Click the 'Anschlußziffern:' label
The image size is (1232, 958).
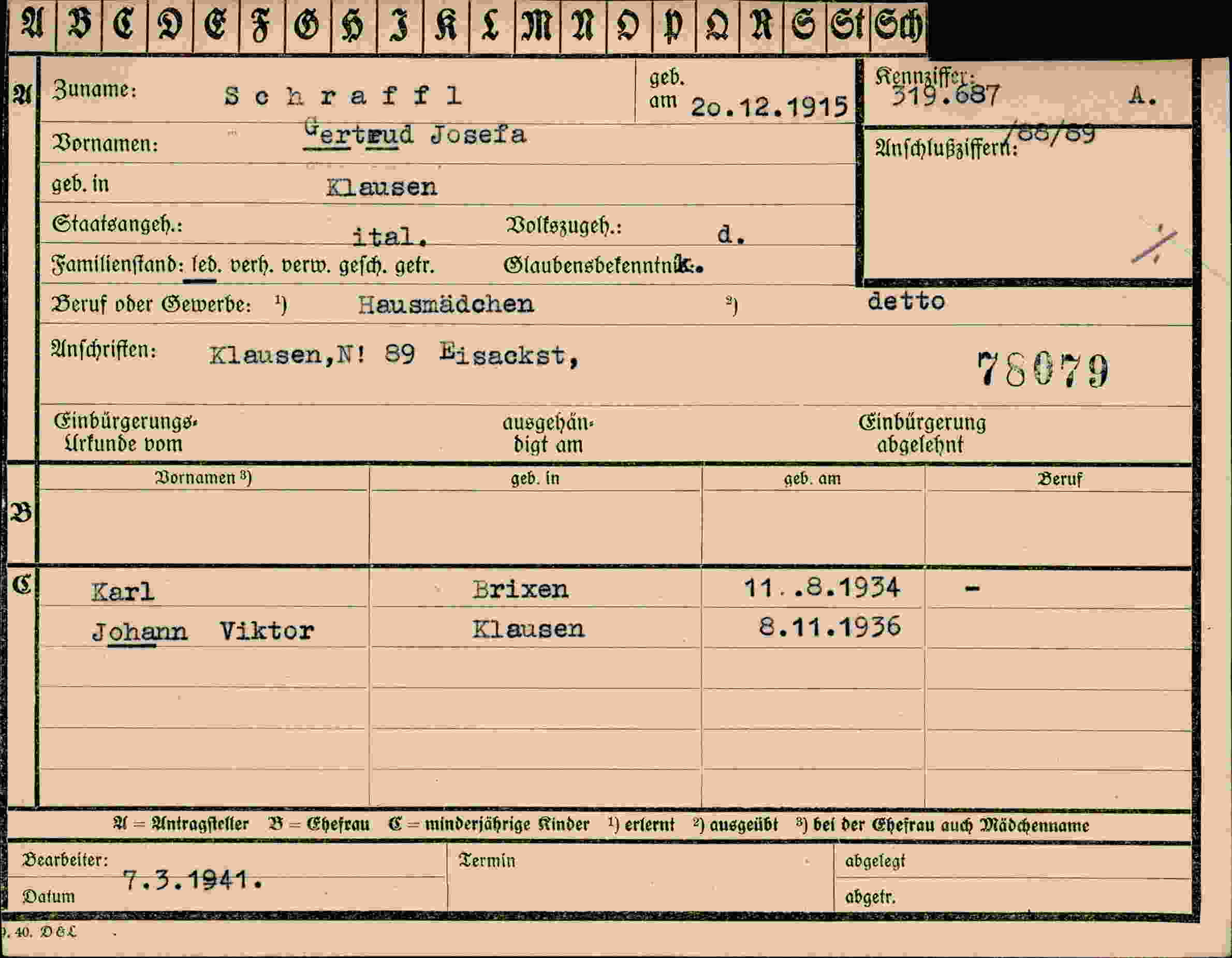(x=946, y=149)
